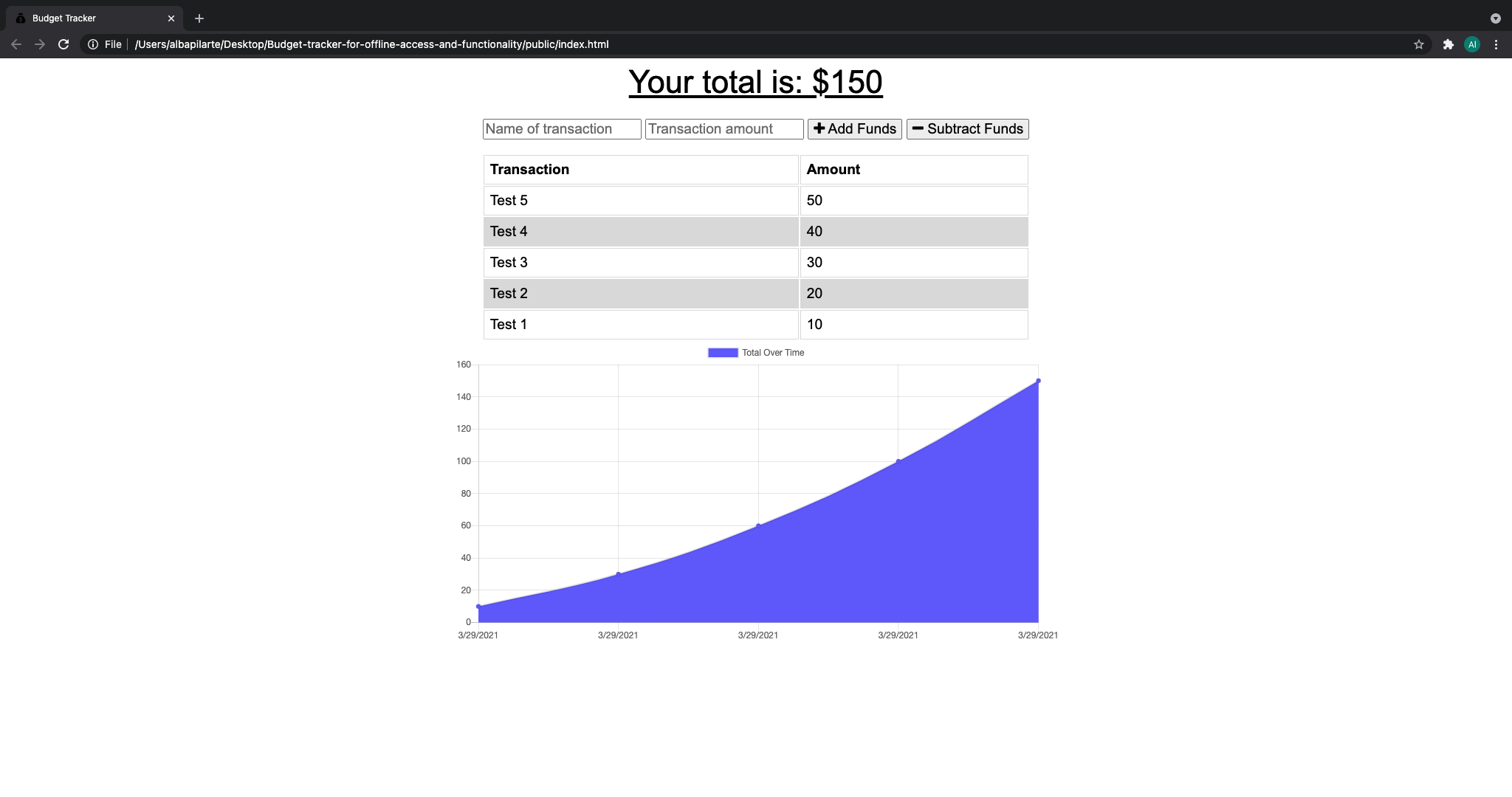Viewport: 1512px width, 797px height.
Task: Open the Chrome extensions puzzle icon
Action: (x=1448, y=44)
